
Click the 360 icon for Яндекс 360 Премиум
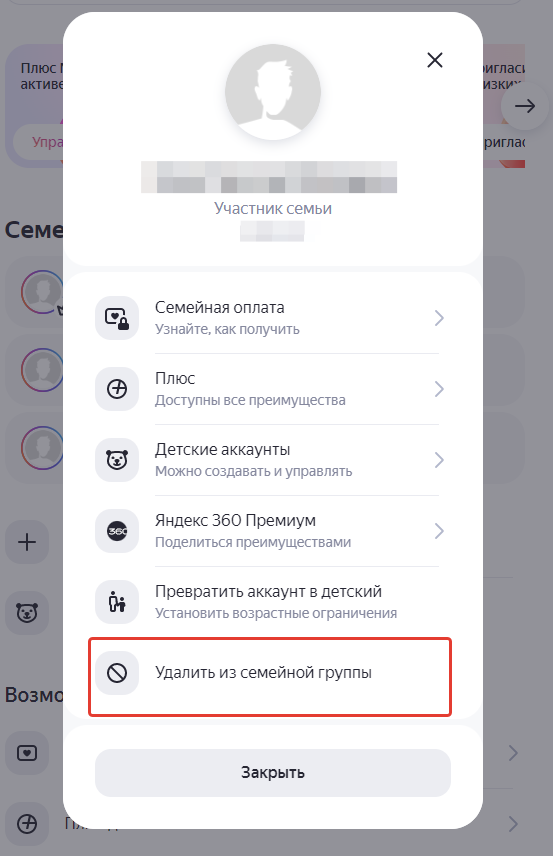(117, 531)
